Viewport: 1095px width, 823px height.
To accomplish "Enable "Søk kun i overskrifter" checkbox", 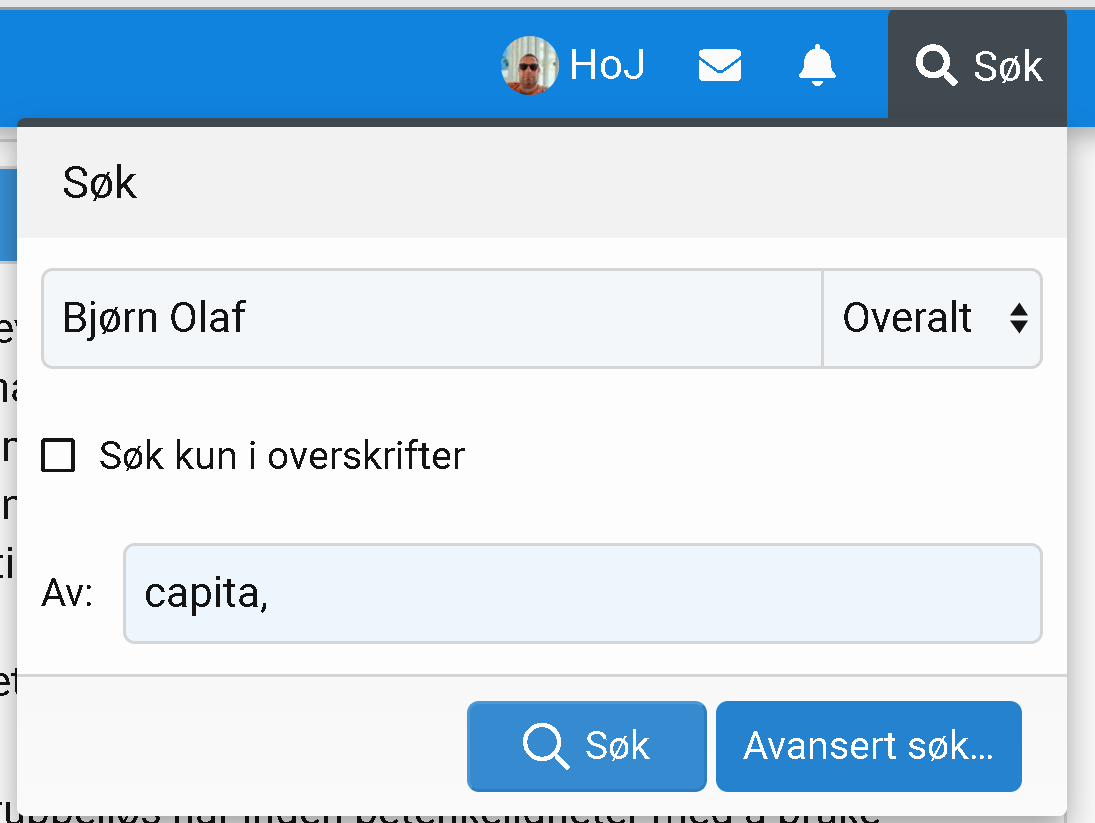I will 58,456.
